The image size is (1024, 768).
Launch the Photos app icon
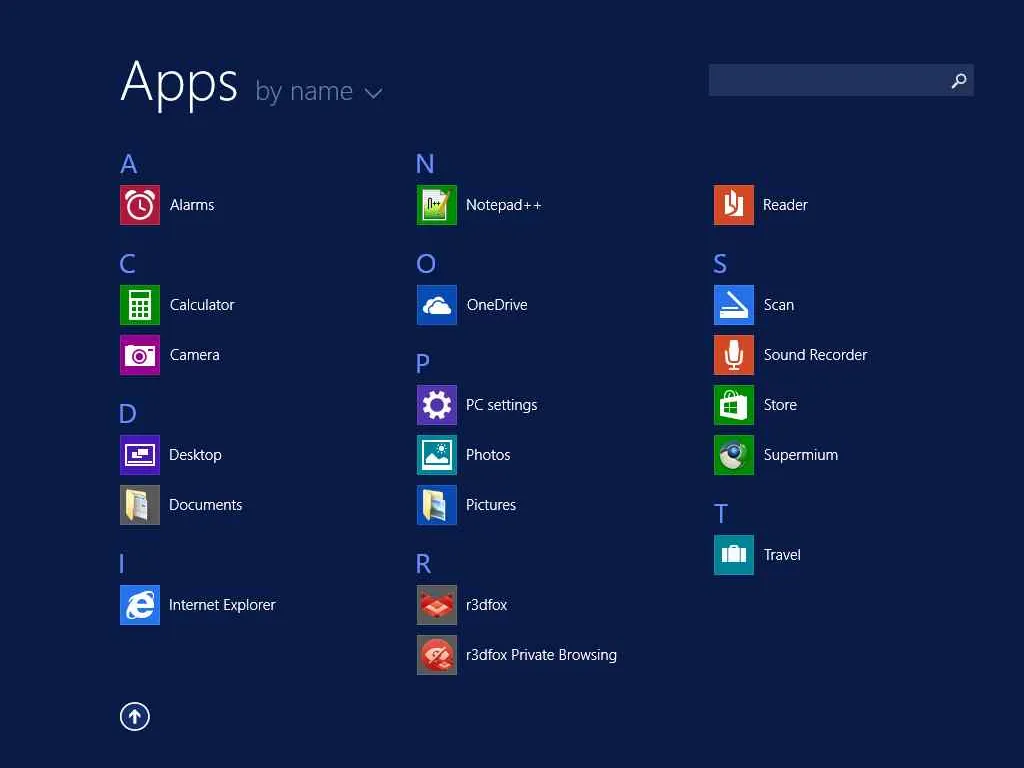[x=437, y=455]
